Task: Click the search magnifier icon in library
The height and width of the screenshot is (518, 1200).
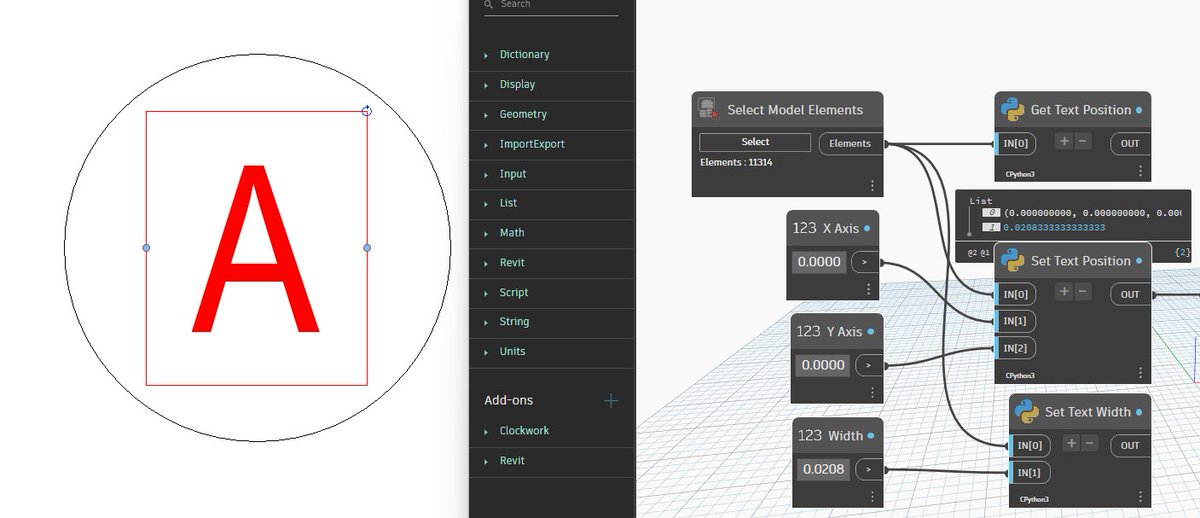Action: pos(489,4)
